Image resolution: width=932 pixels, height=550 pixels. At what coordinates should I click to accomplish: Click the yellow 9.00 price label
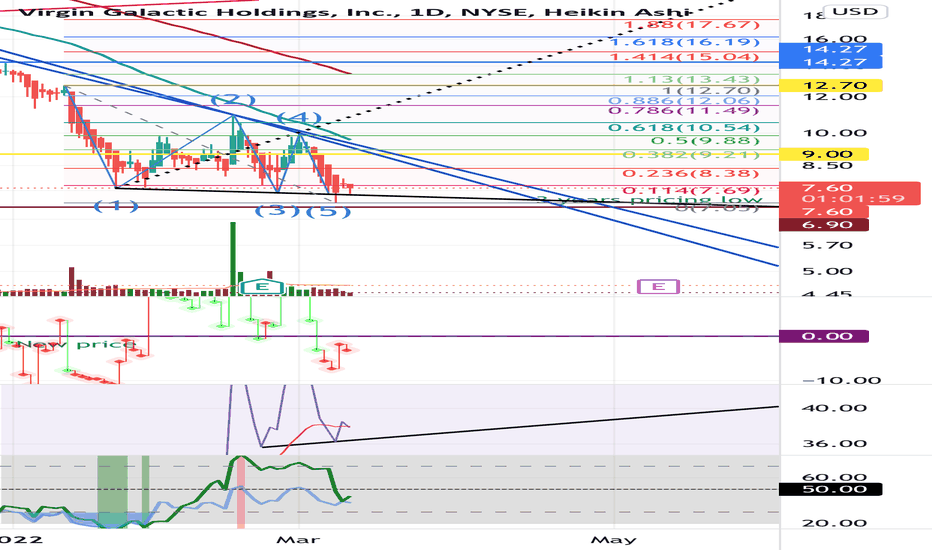pos(823,154)
